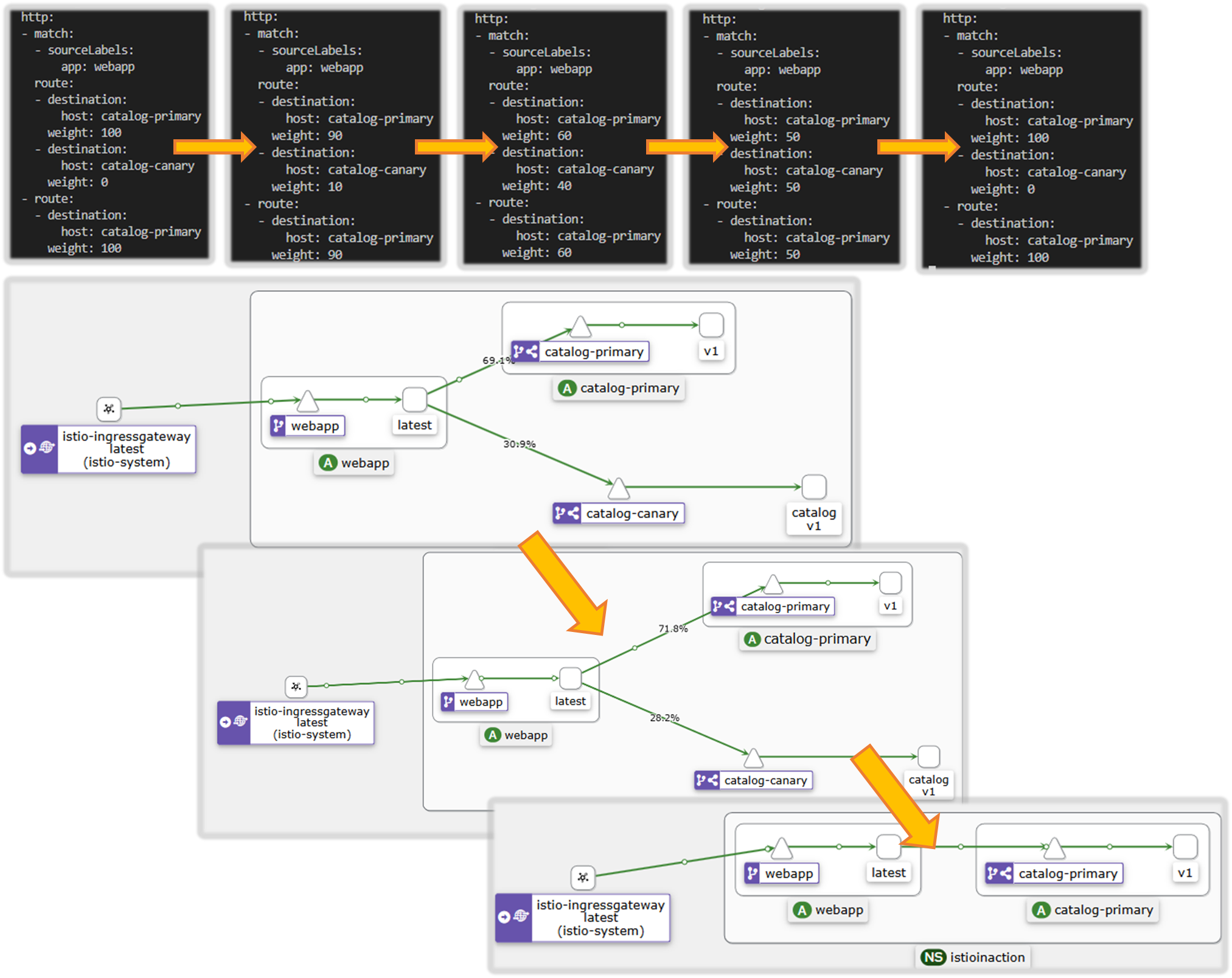
Task: Click istio-ingressgateway label in 69.1% graph
Action: (109, 449)
